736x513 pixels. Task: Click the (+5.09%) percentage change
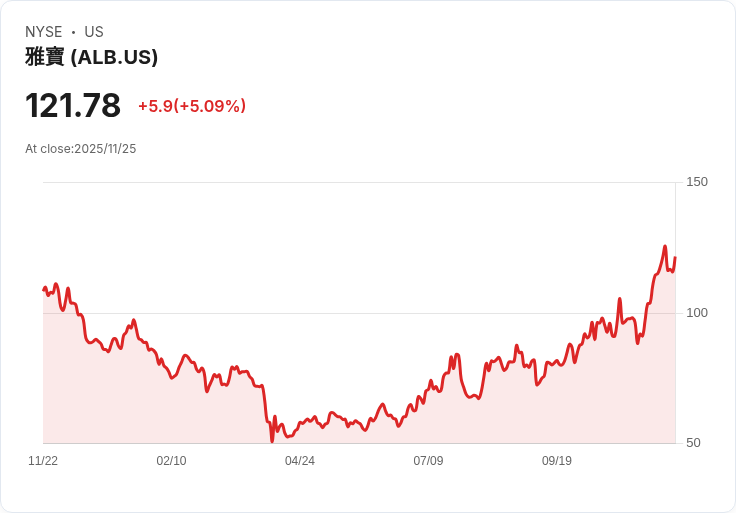pos(210,106)
